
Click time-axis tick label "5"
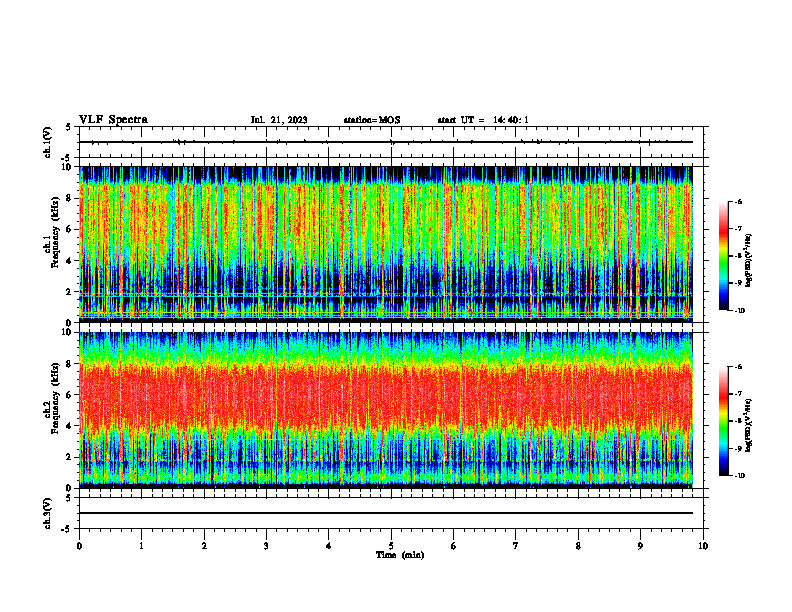point(391,546)
